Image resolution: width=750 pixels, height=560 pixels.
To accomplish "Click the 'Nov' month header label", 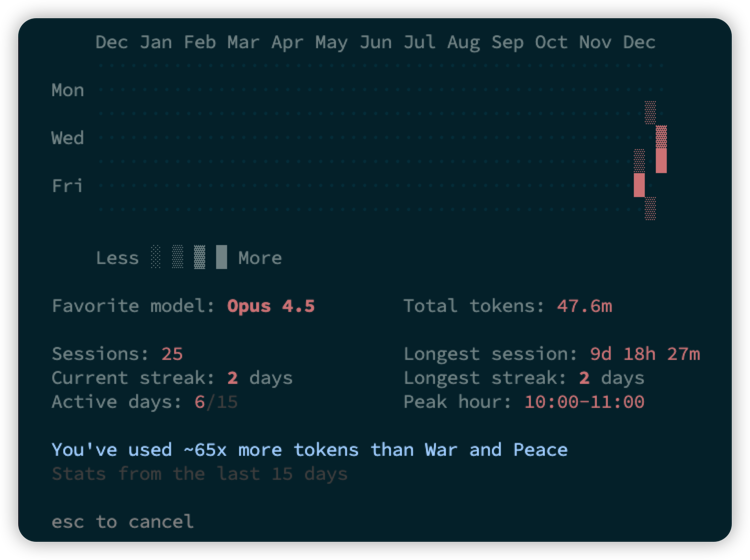I will point(595,42).
